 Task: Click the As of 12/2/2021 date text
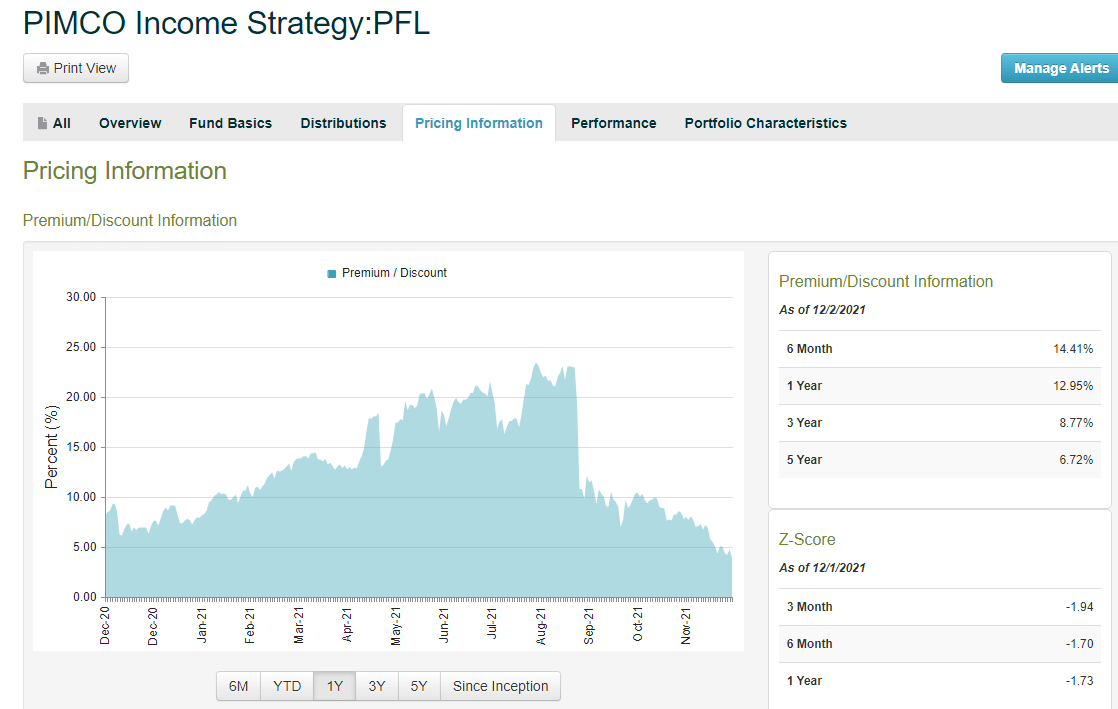pos(821,310)
